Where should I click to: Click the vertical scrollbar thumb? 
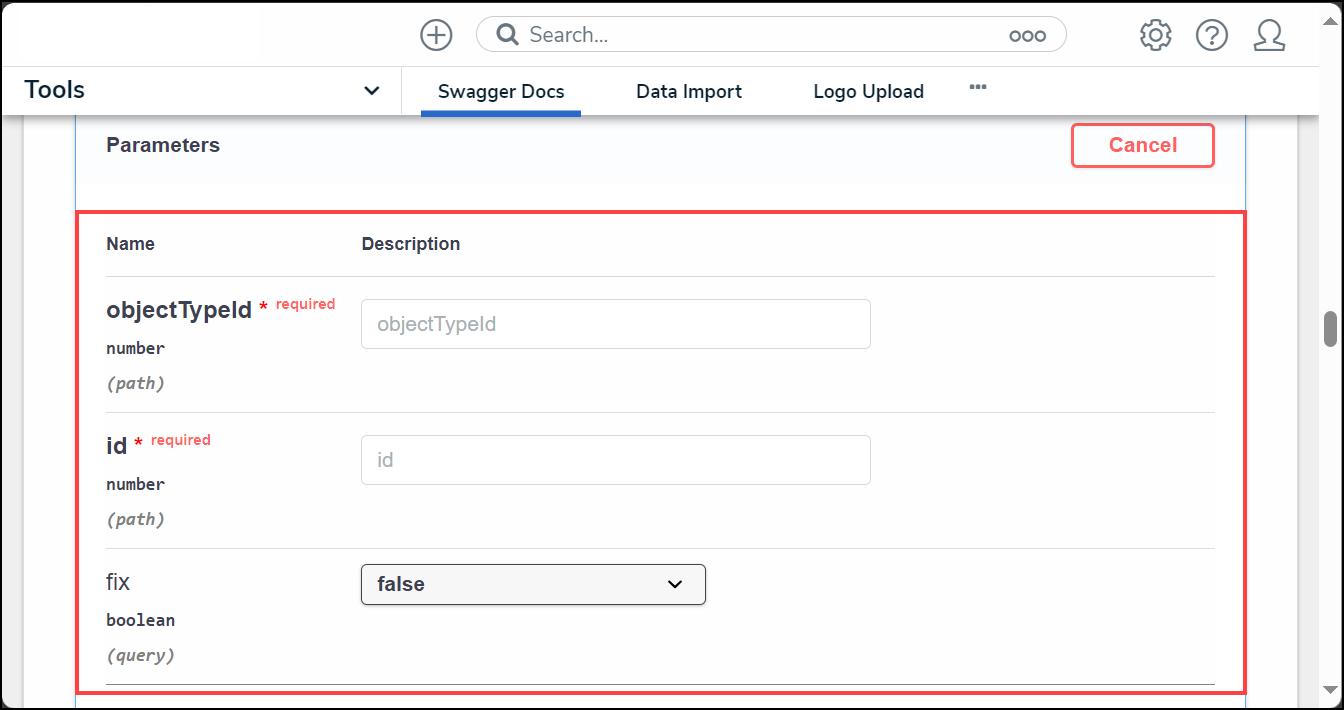(x=1330, y=329)
